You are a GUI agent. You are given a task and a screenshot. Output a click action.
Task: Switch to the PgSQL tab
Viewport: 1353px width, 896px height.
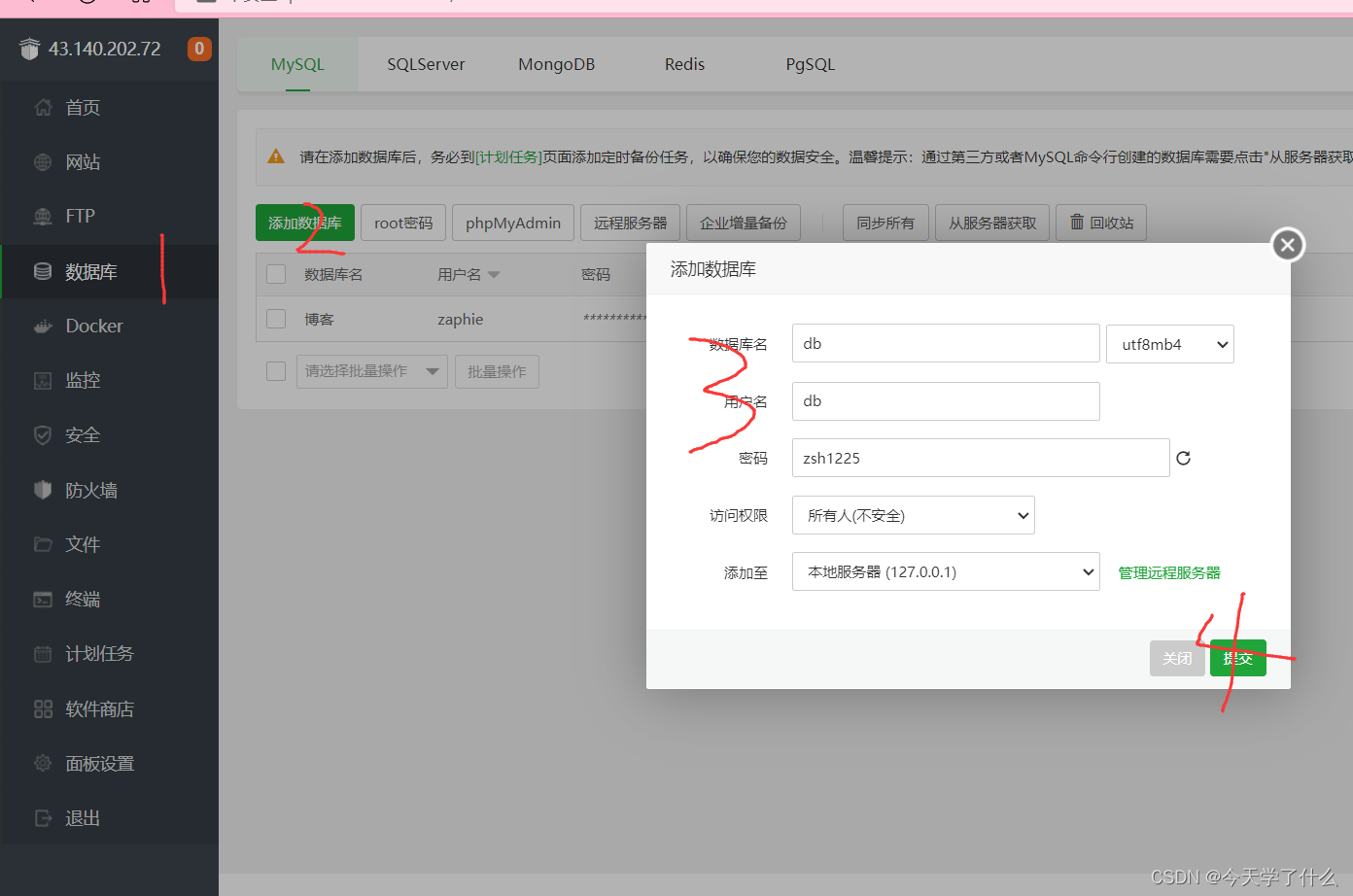[810, 64]
